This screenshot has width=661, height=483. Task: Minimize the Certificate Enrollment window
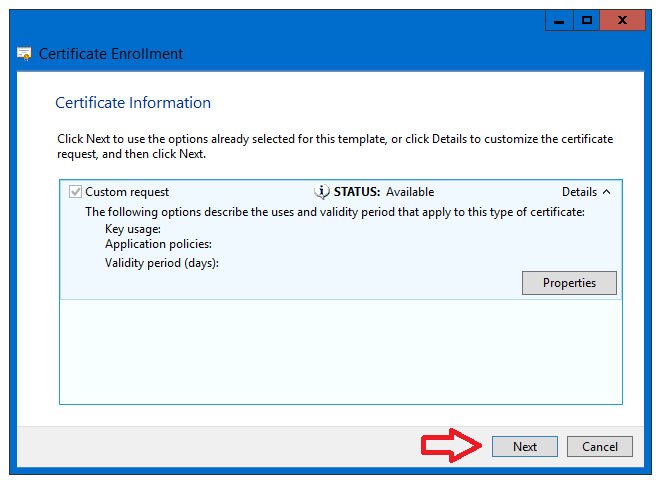point(559,21)
